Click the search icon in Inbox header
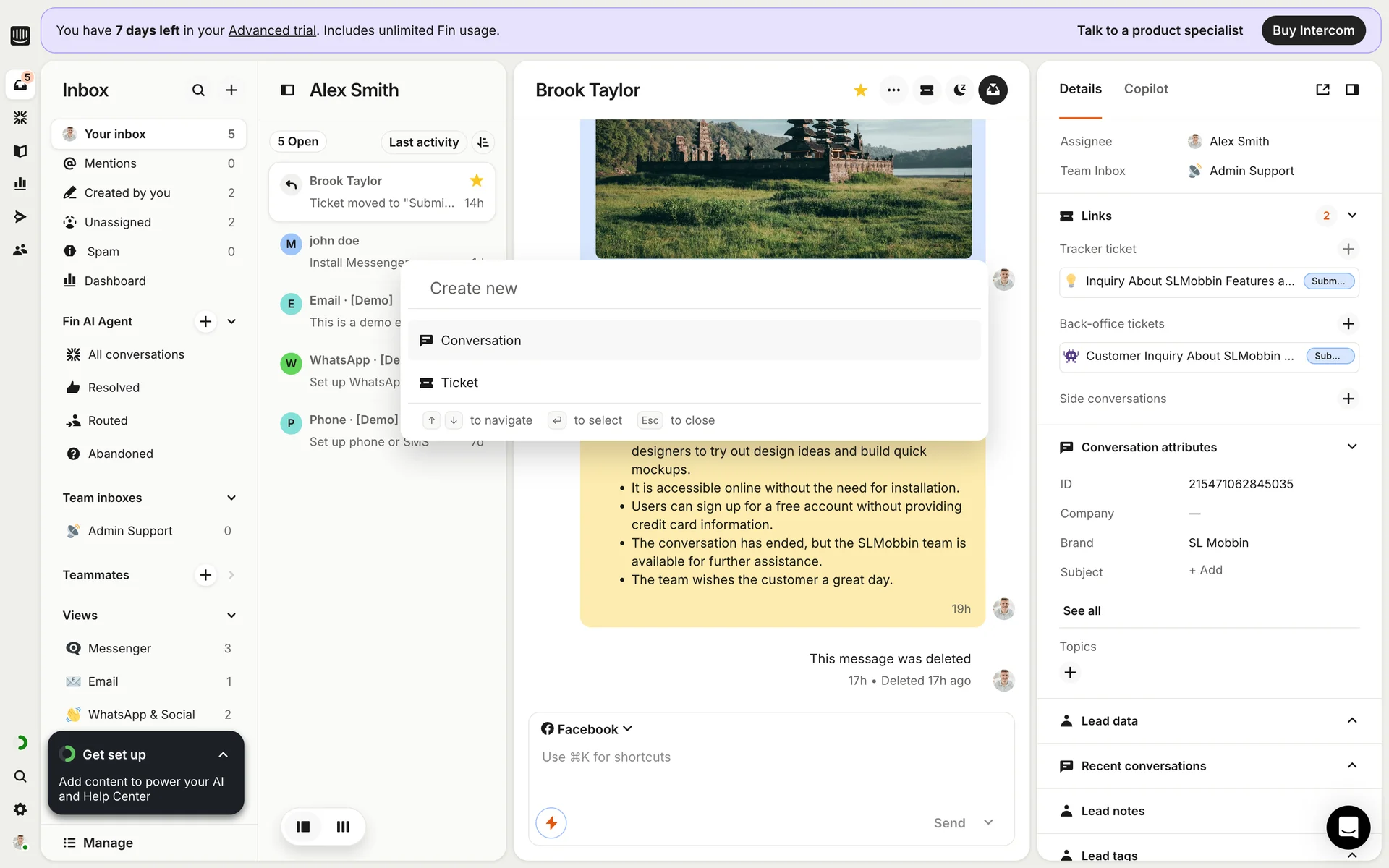 (198, 90)
